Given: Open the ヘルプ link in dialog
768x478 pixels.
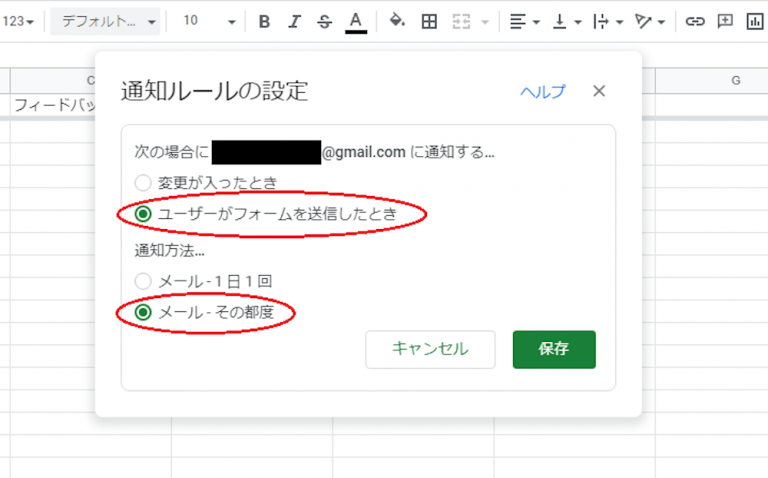Looking at the screenshot, I should (542, 91).
